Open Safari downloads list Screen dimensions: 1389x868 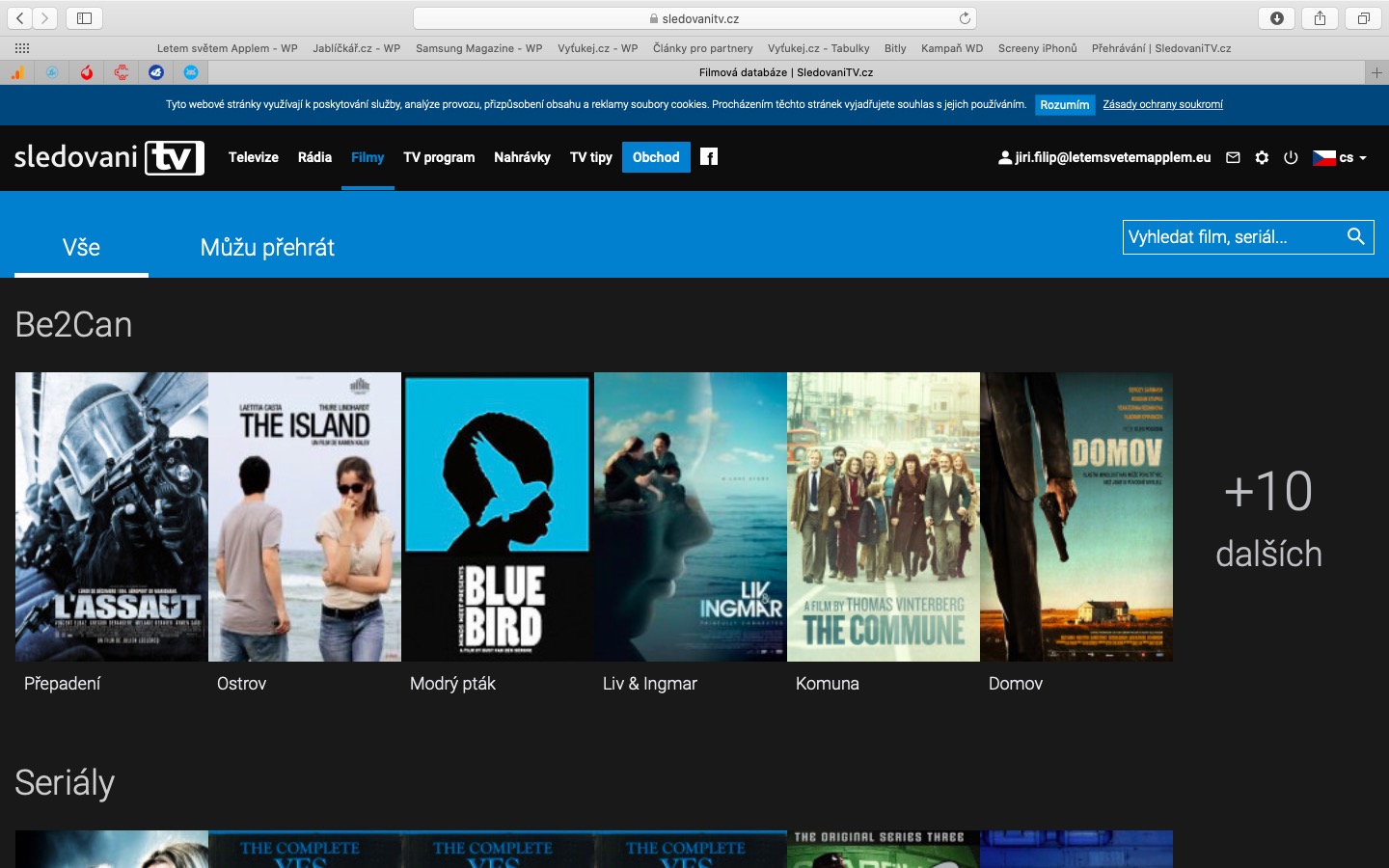click(x=1277, y=18)
